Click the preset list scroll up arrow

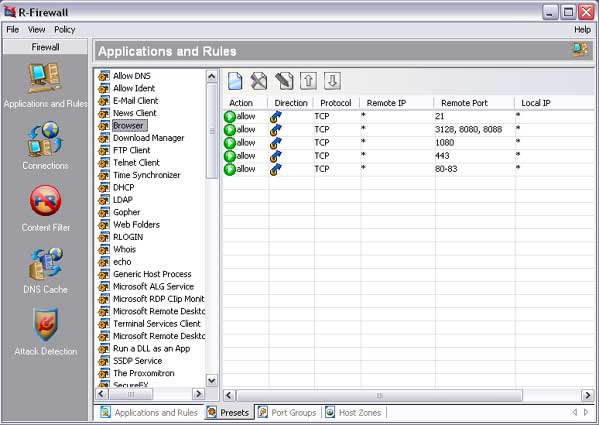tap(212, 76)
